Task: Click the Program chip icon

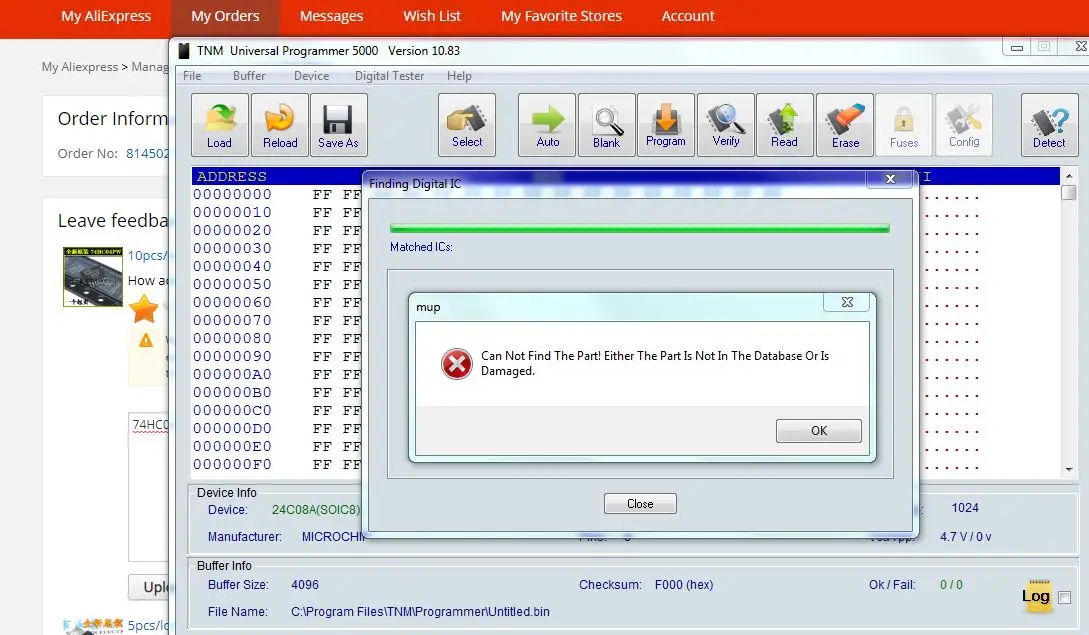Action: pyautogui.click(x=665, y=125)
